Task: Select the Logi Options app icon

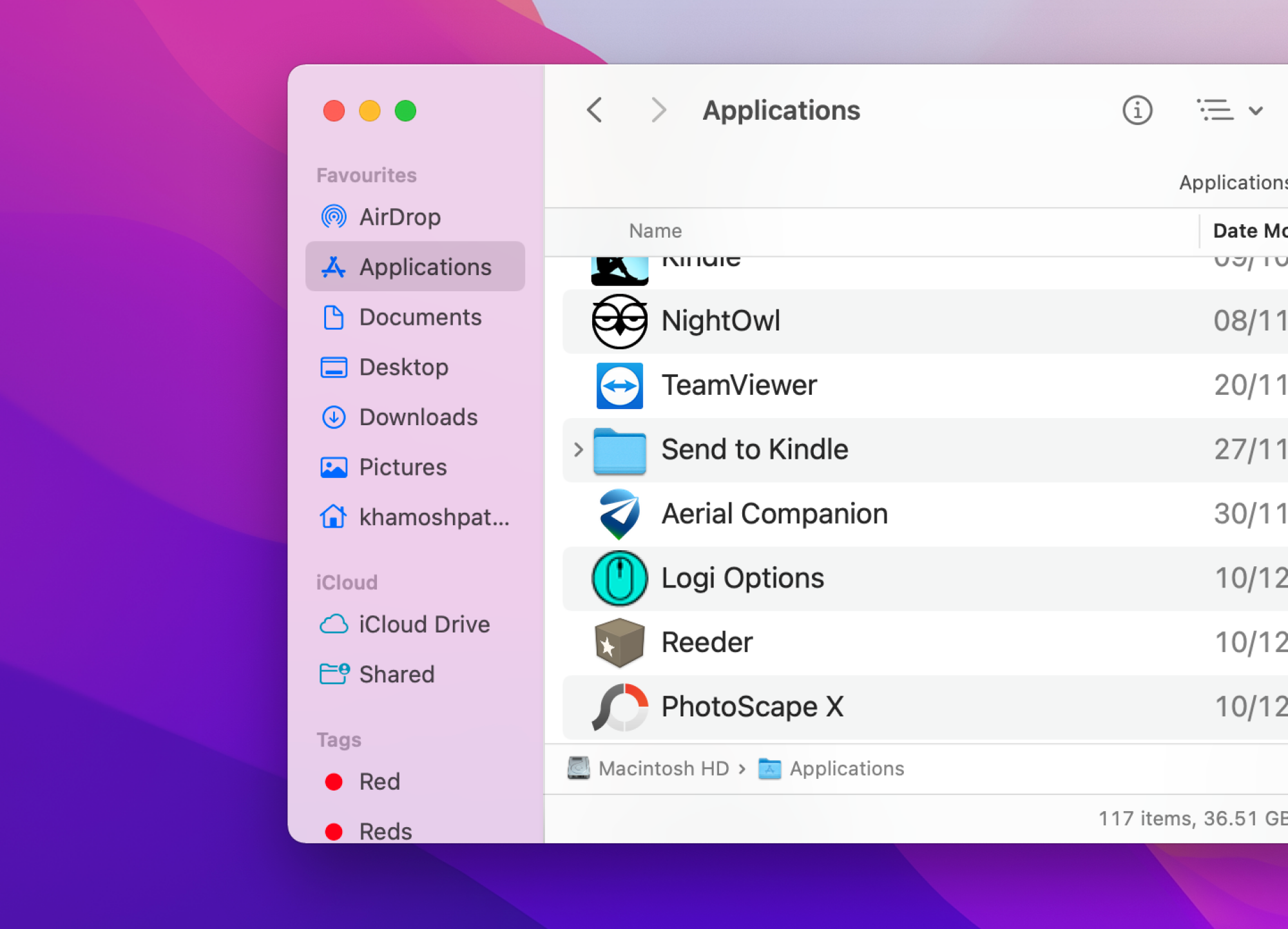Action: pyautogui.click(x=619, y=579)
